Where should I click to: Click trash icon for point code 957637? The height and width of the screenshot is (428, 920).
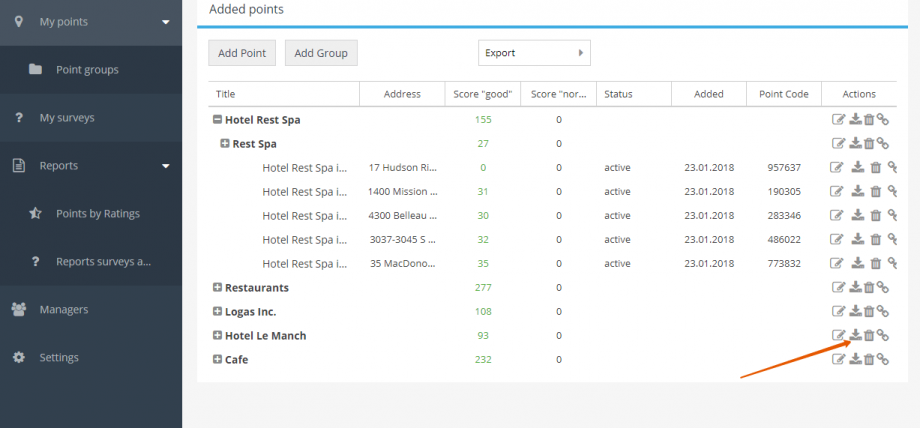tap(875, 168)
